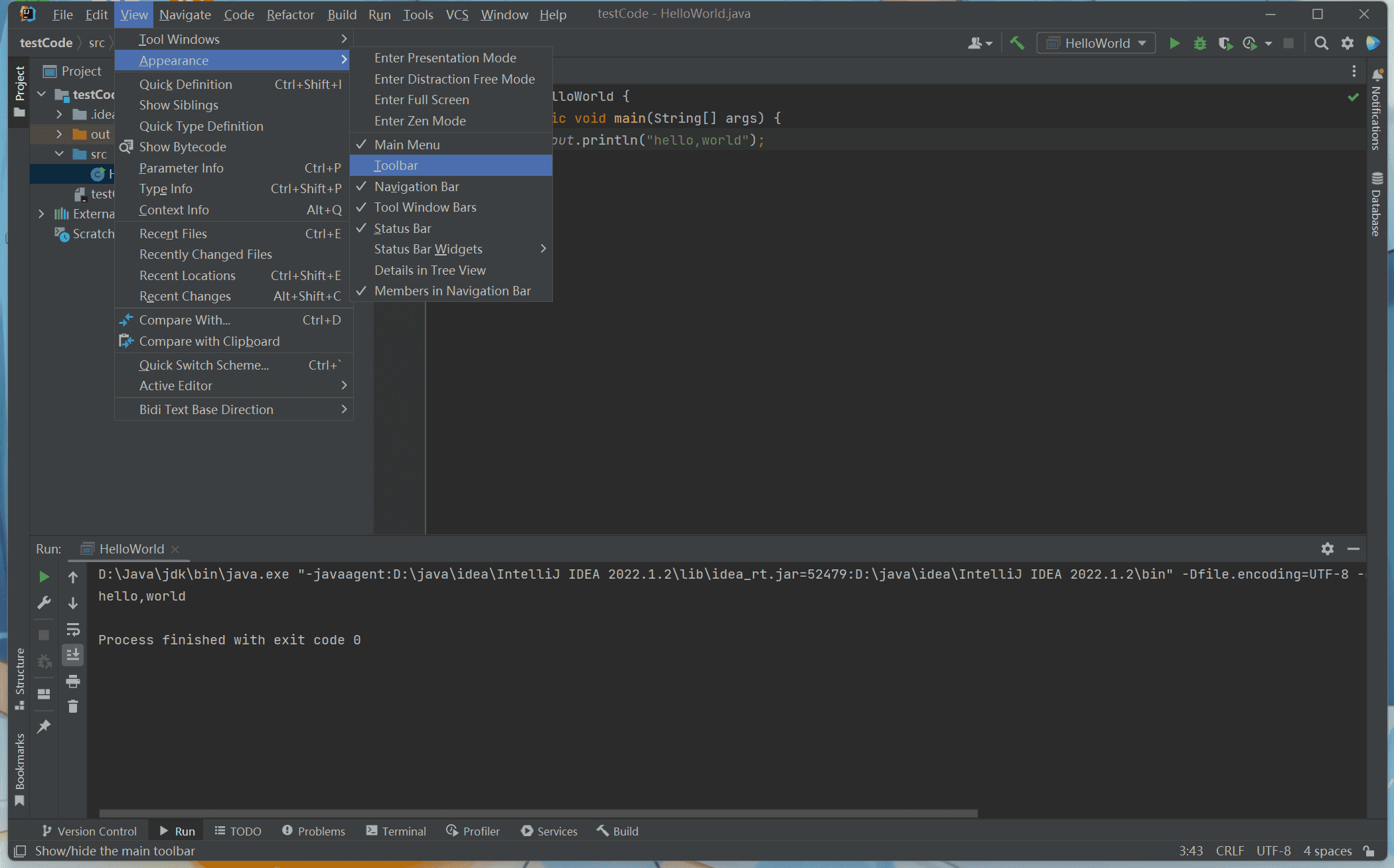Viewport: 1394px width, 868px height.
Task: Open the Structure side tool window
Action: click(20, 678)
